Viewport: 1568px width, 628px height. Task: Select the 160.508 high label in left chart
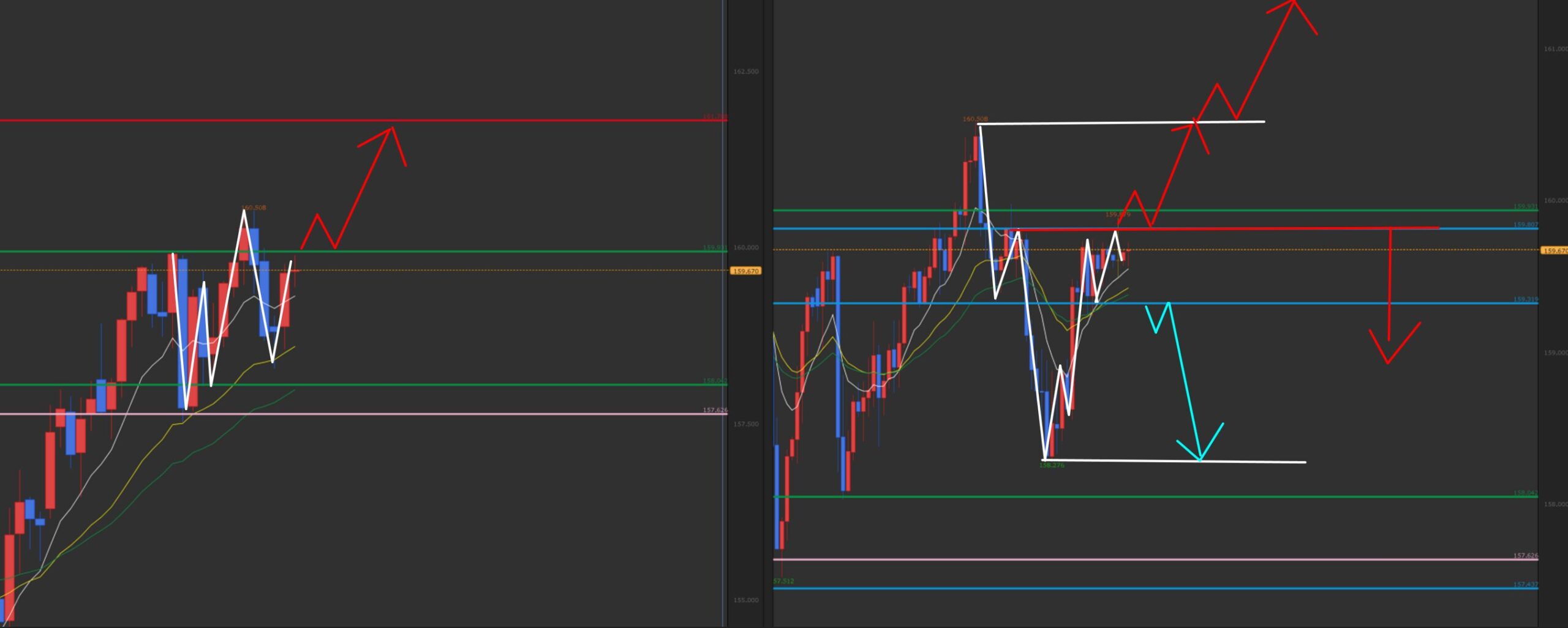pos(254,207)
